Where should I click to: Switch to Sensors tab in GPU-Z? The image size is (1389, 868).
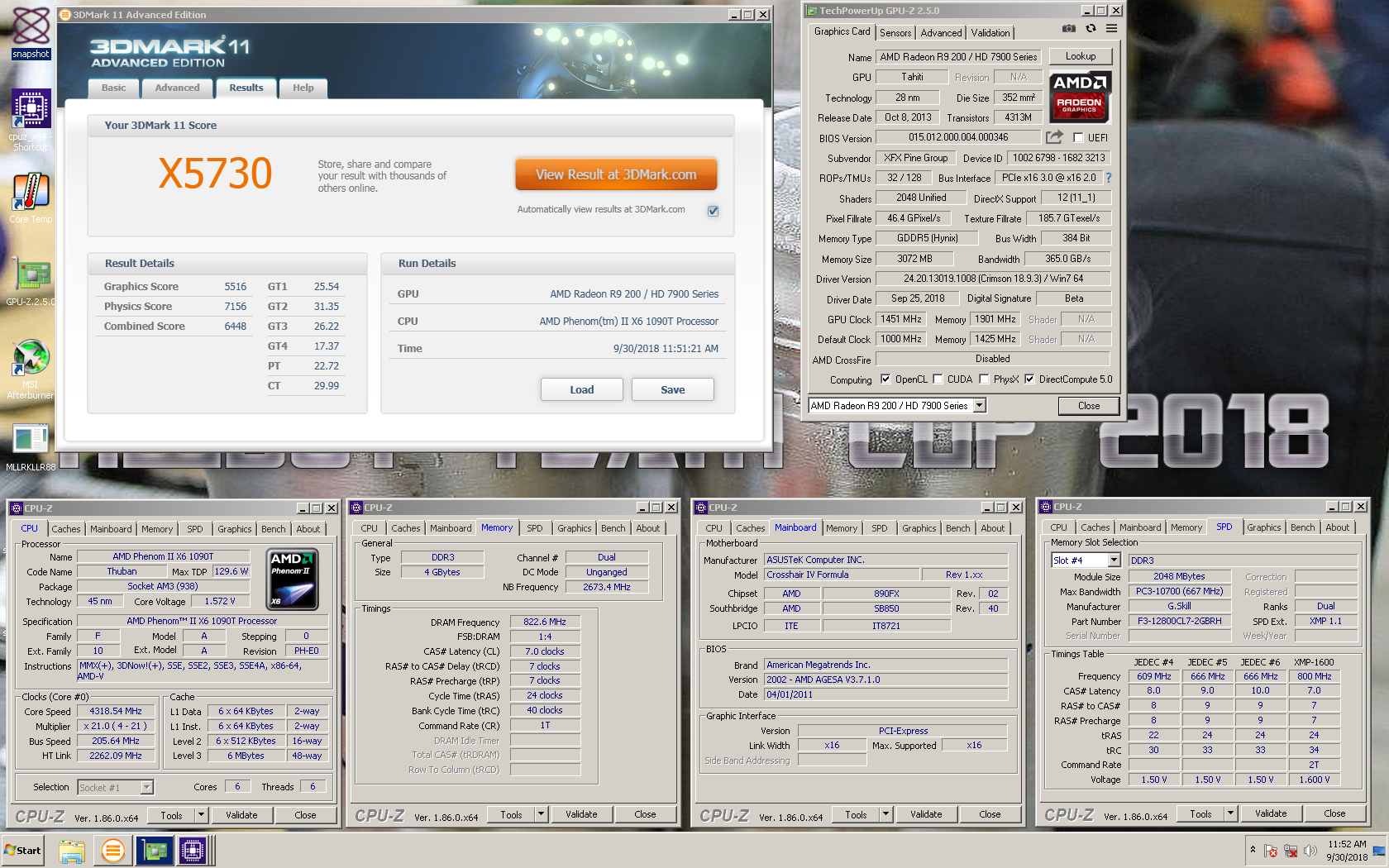tap(895, 33)
